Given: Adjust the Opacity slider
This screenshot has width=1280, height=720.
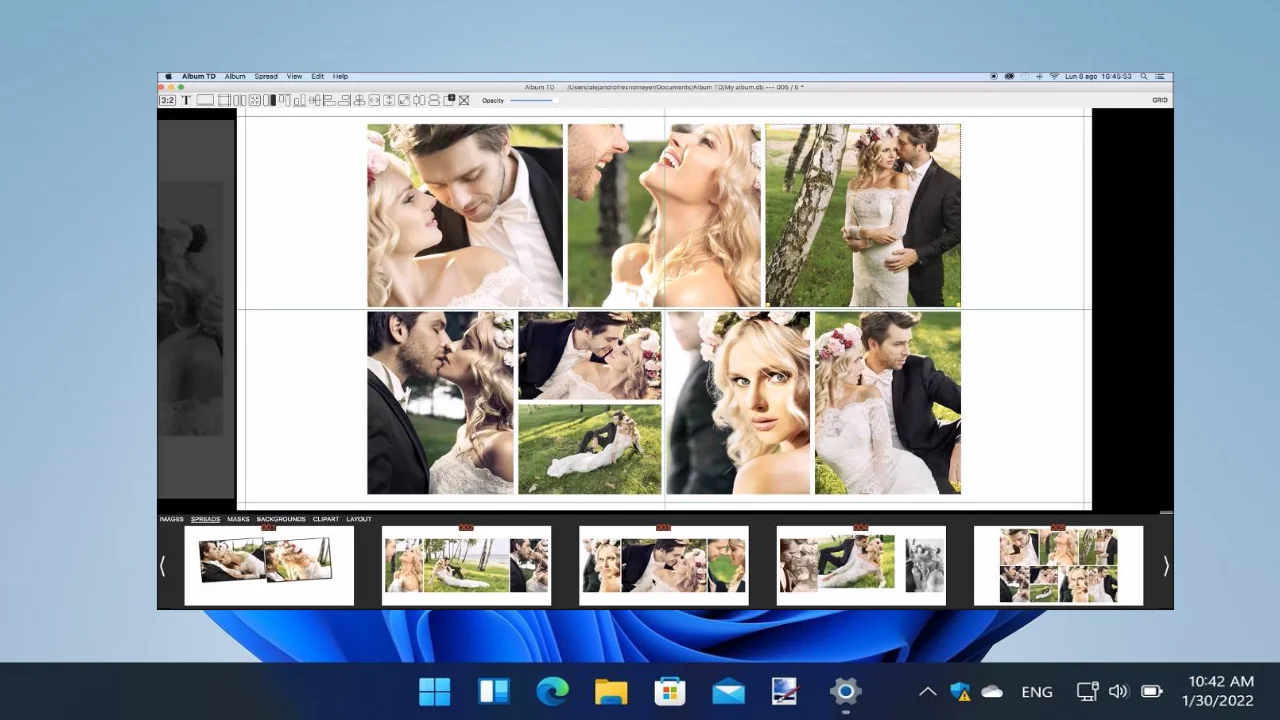Looking at the screenshot, I should click(x=534, y=100).
